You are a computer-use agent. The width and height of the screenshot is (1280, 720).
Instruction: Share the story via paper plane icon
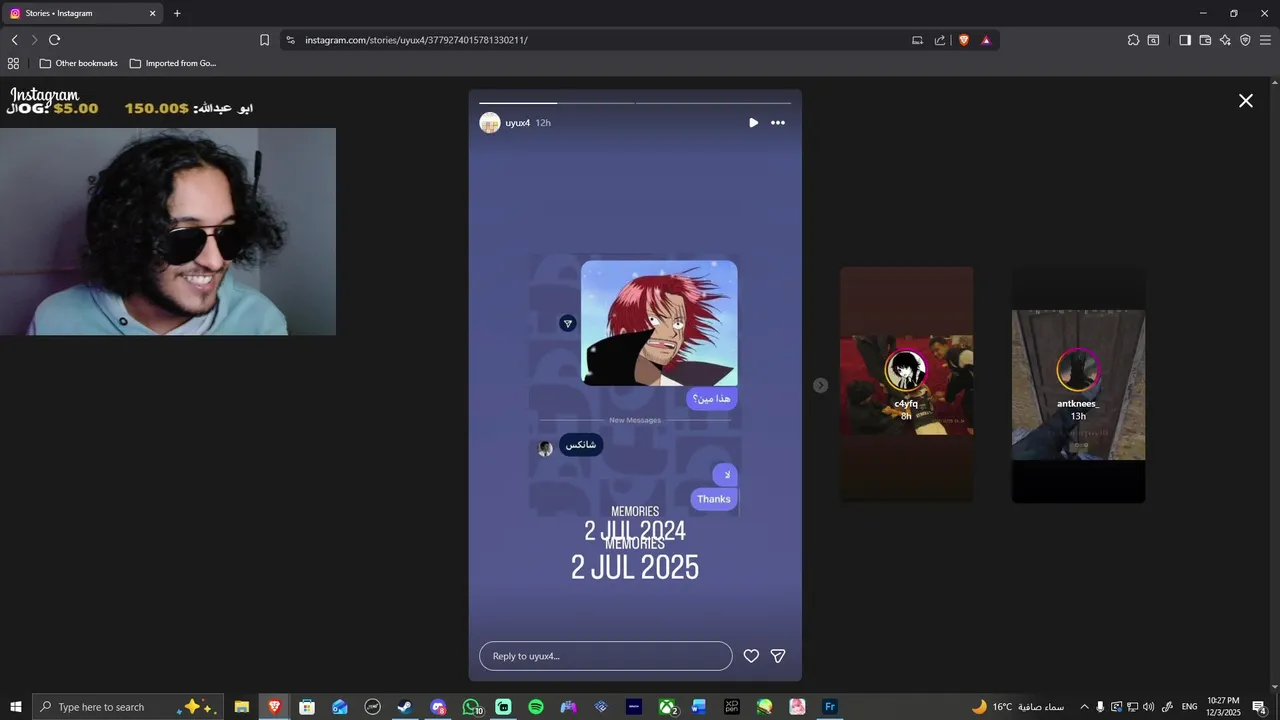[778, 656]
